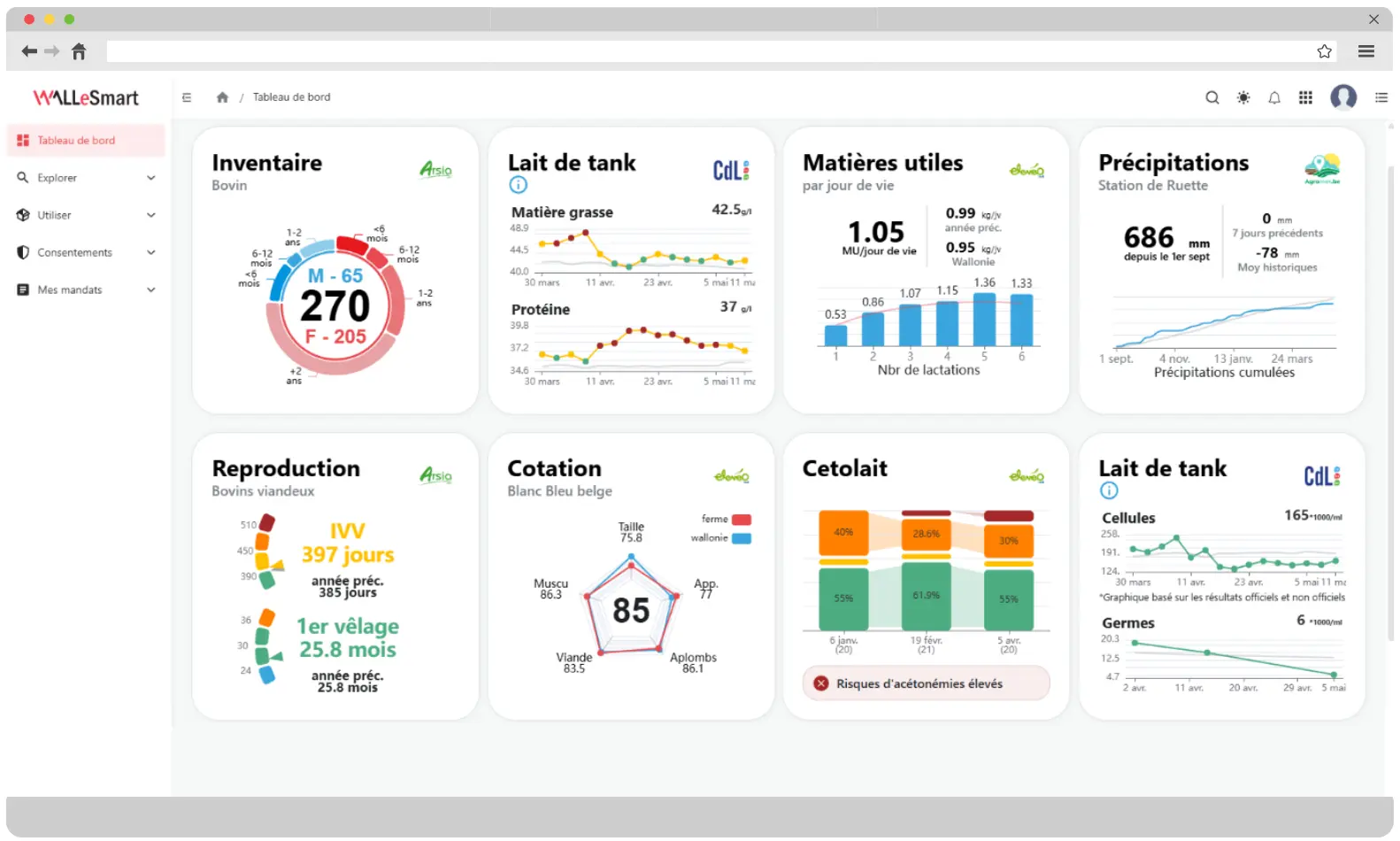Open Mes mandats in the sidebar

(x=70, y=289)
